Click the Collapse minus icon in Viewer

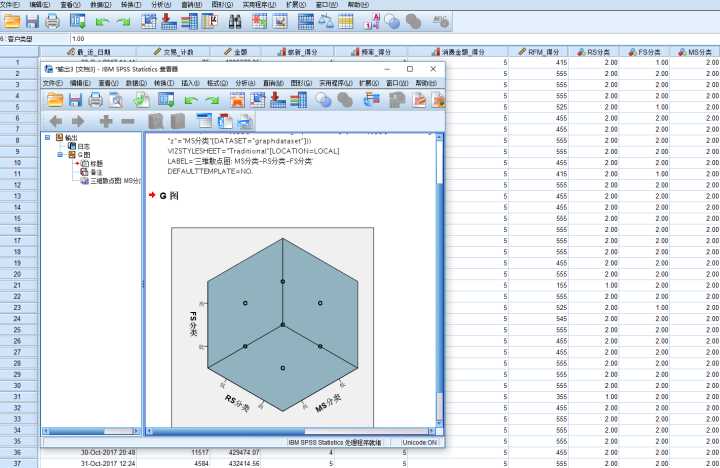[128, 121]
